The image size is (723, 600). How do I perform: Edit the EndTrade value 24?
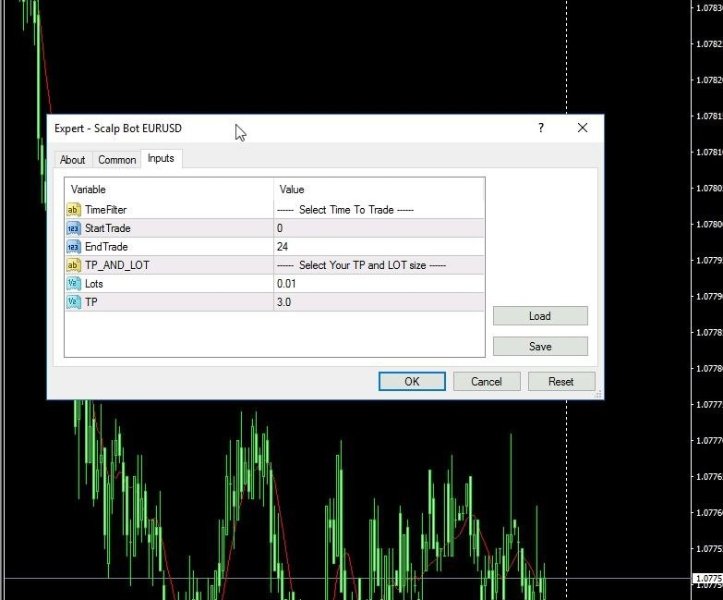coord(379,247)
